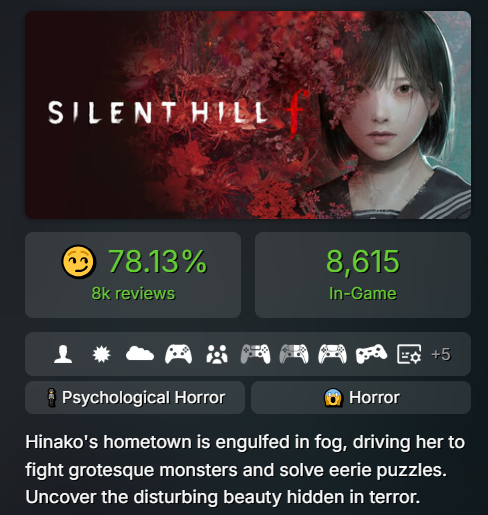Click the screaming face emoji on Horror tag
Image resolution: width=488 pixels, height=515 pixels.
click(x=333, y=397)
